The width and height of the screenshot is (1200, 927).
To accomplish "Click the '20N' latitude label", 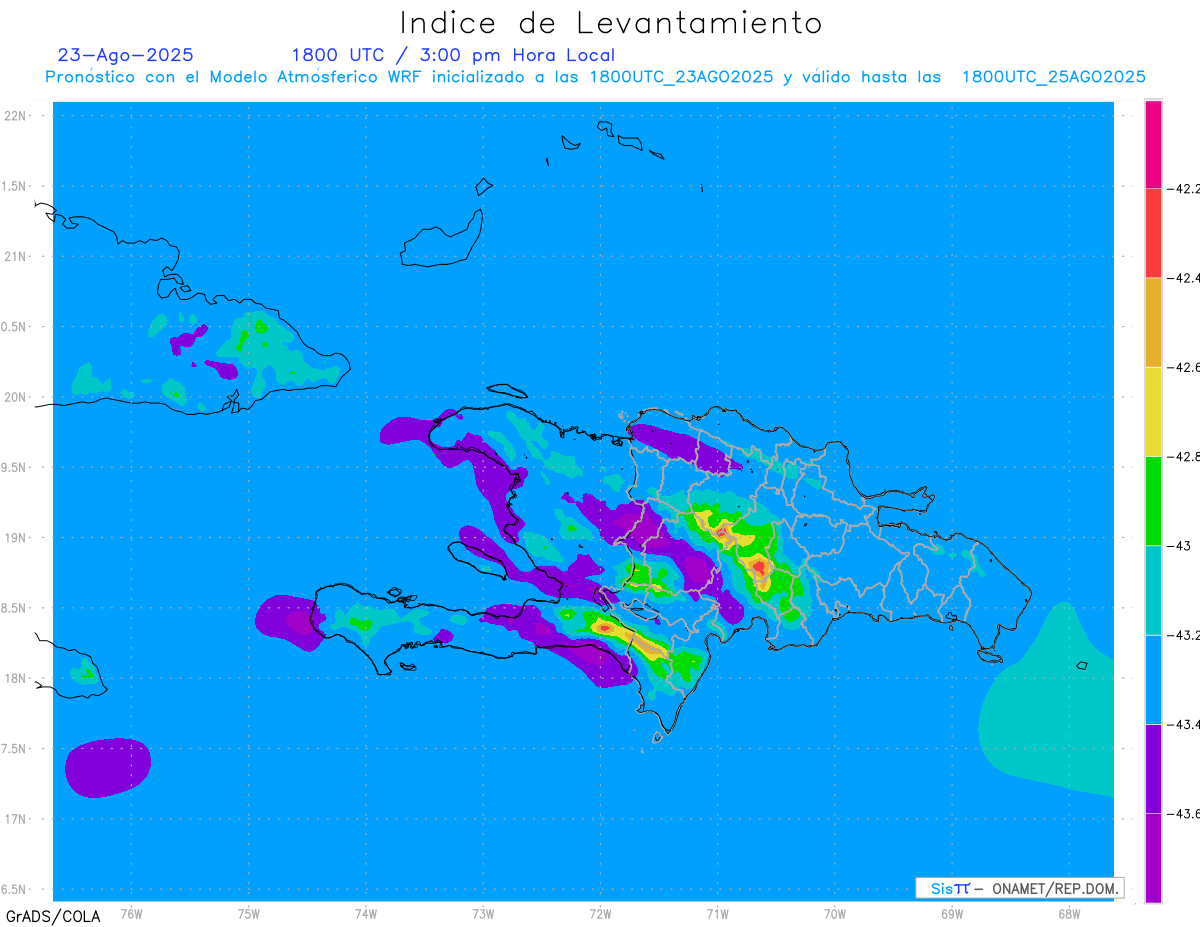I will point(17,397).
